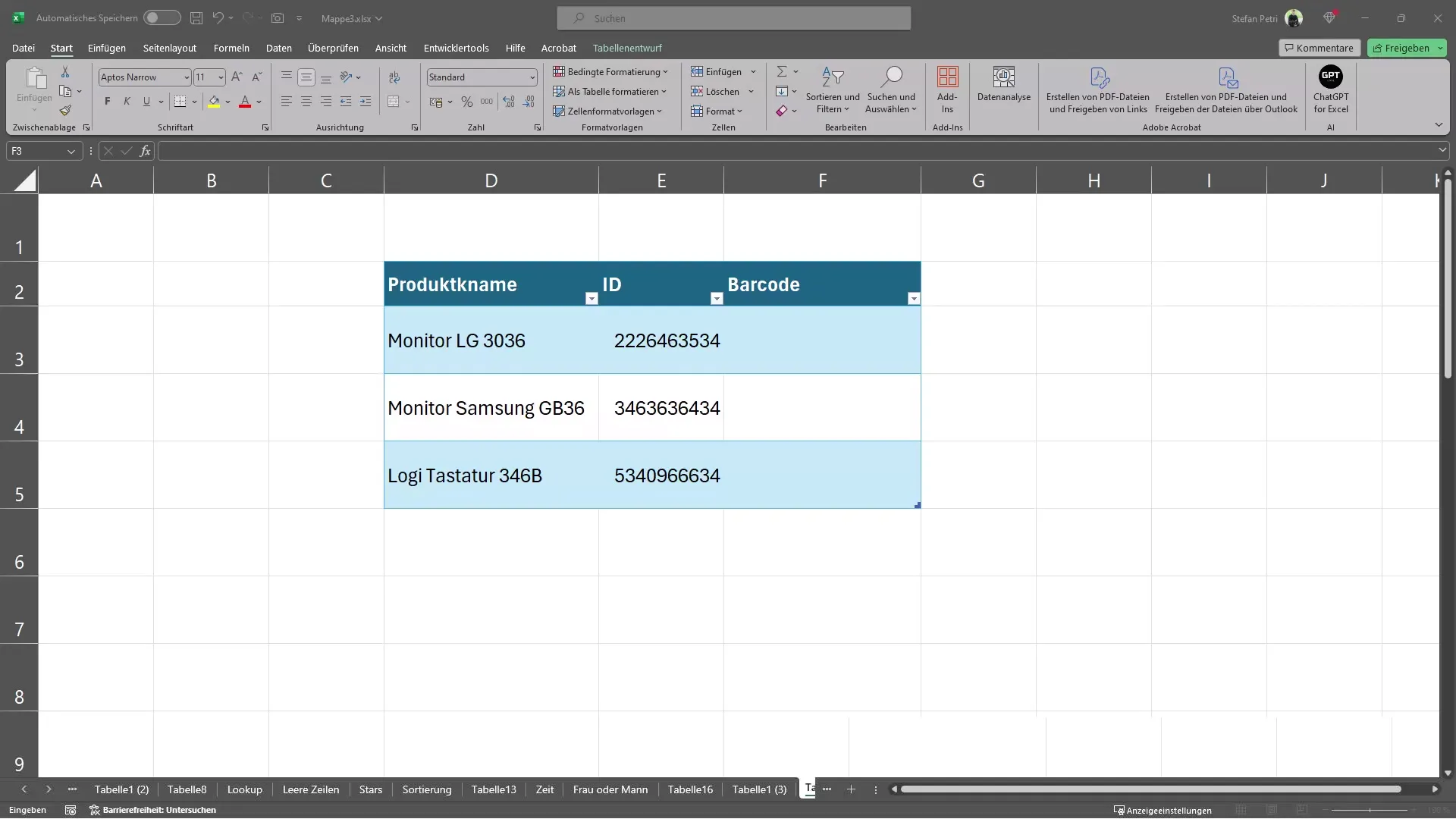Screen dimensions: 1456x819
Task: Toggle text wrap (Textumbruch)
Action: [x=394, y=77]
